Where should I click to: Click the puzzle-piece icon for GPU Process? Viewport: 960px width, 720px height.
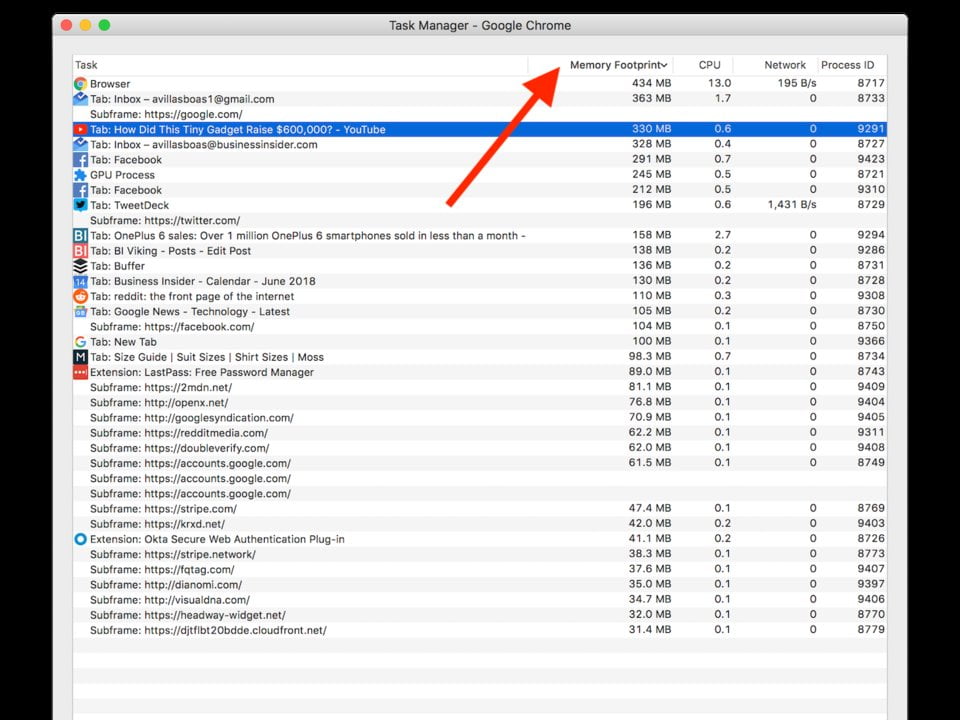tap(80, 175)
